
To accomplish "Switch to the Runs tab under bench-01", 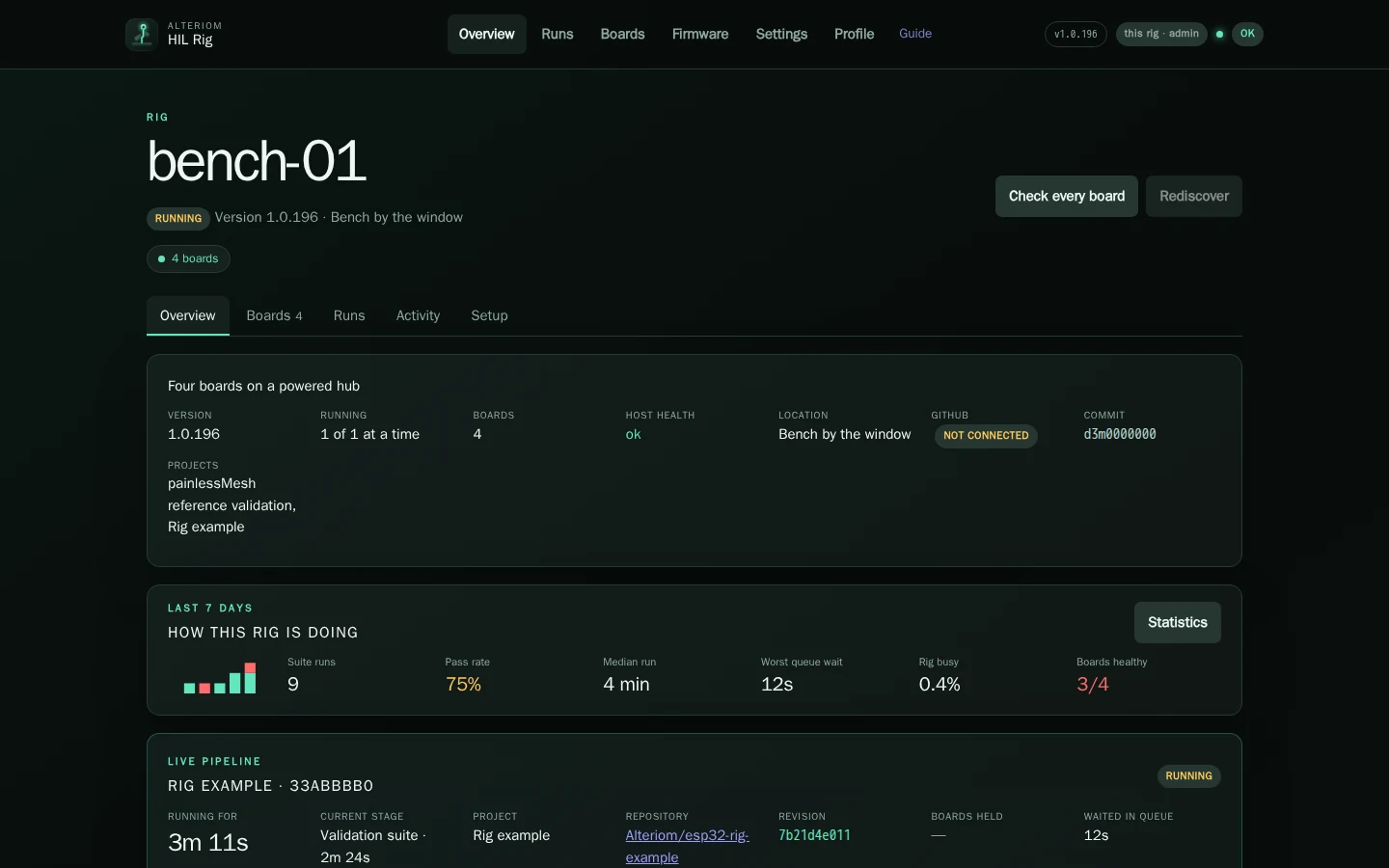I will [349, 315].
